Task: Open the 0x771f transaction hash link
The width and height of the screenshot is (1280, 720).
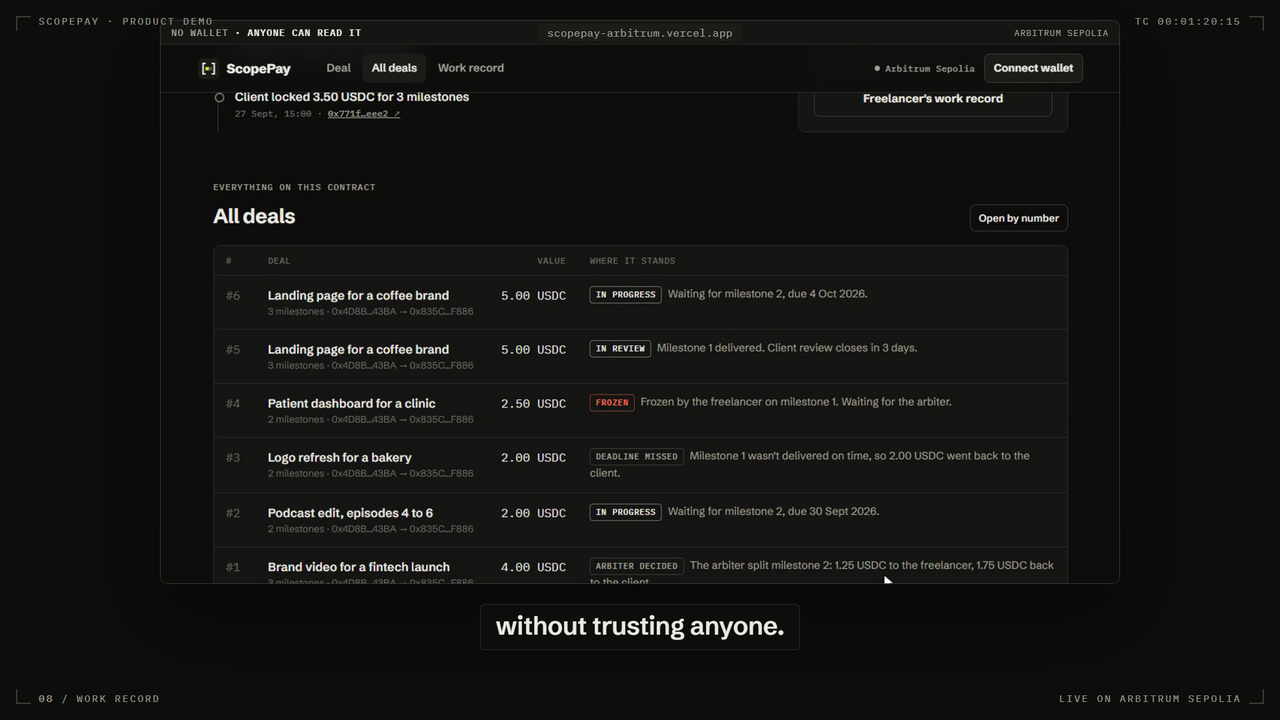Action: coord(364,114)
